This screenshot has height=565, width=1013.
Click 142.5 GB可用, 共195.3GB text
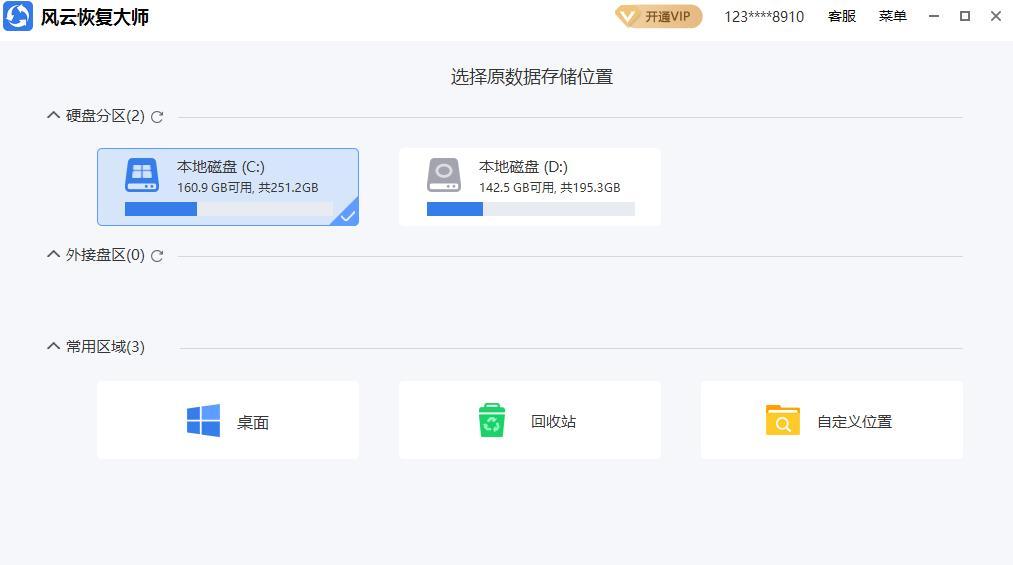549,187
